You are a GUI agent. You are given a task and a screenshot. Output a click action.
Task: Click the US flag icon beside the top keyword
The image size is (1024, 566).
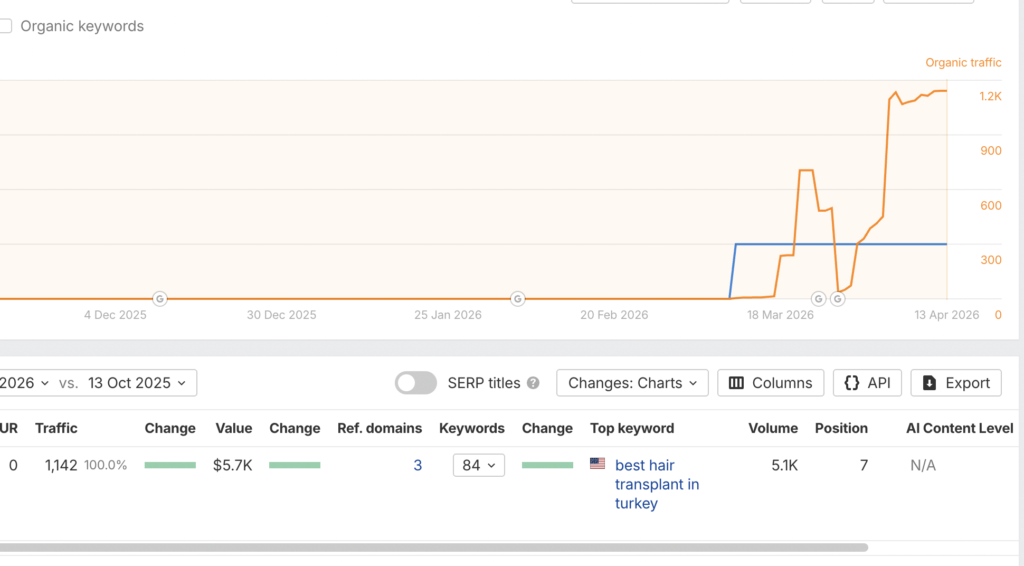click(x=598, y=464)
